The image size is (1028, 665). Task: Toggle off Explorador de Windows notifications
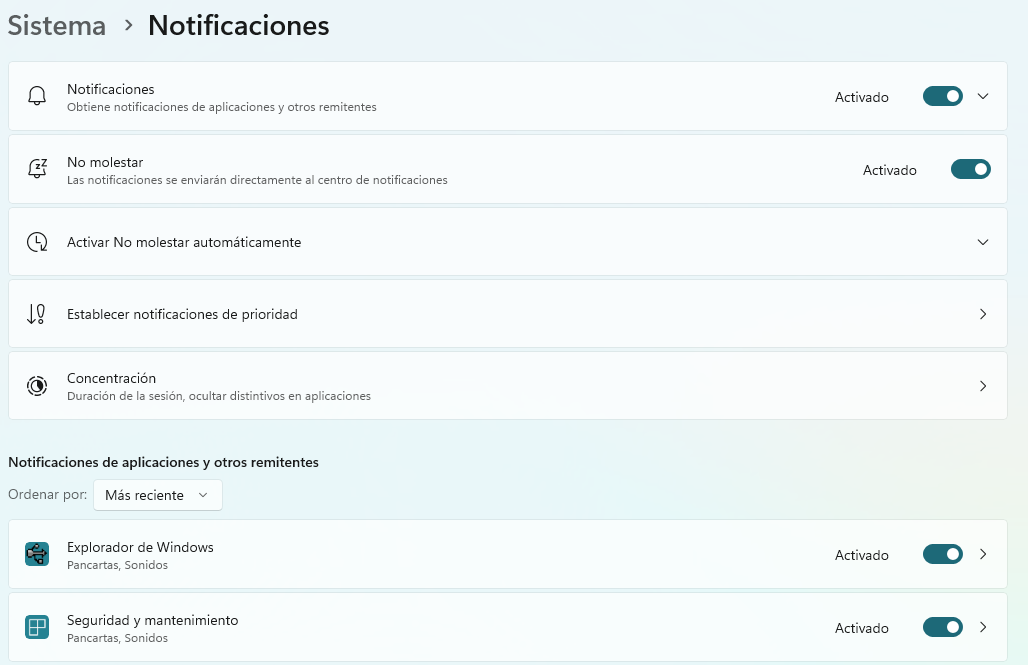943,554
